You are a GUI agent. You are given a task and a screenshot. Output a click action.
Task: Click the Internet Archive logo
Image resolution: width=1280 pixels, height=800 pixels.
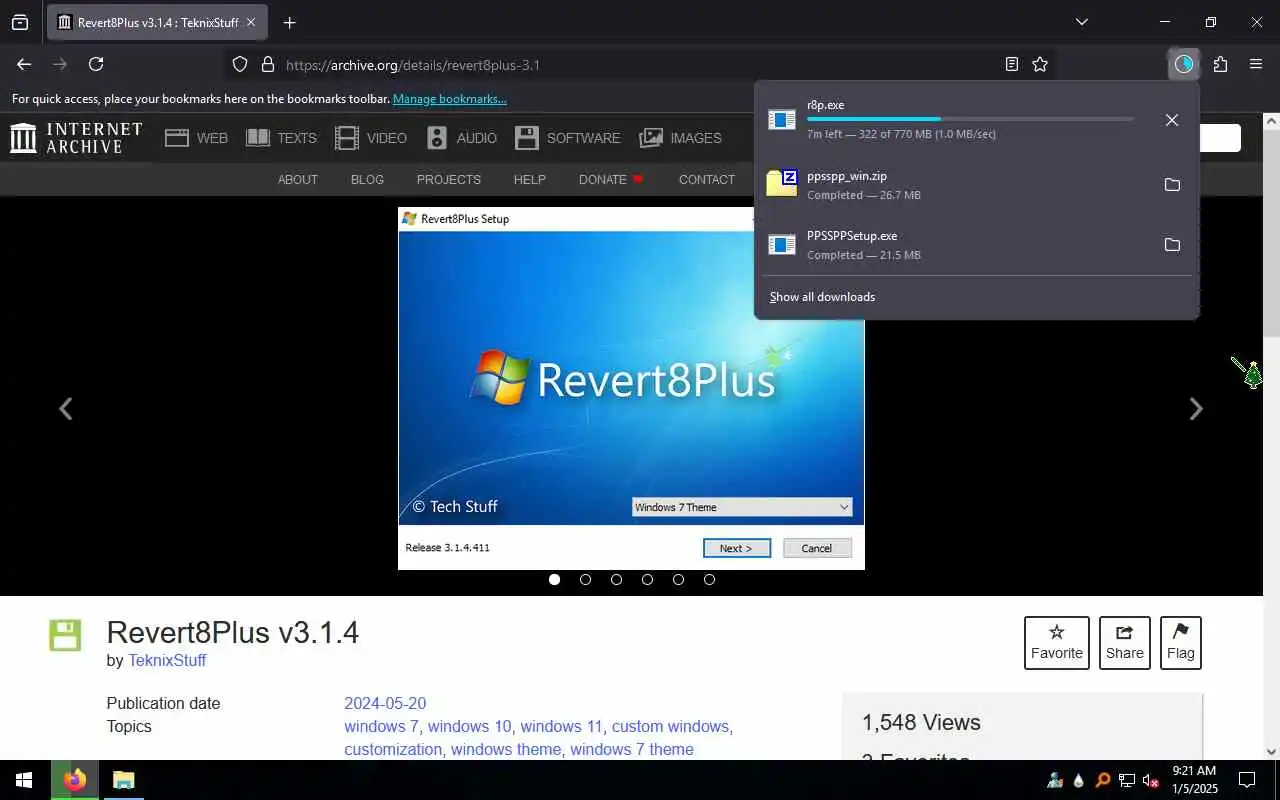76,138
